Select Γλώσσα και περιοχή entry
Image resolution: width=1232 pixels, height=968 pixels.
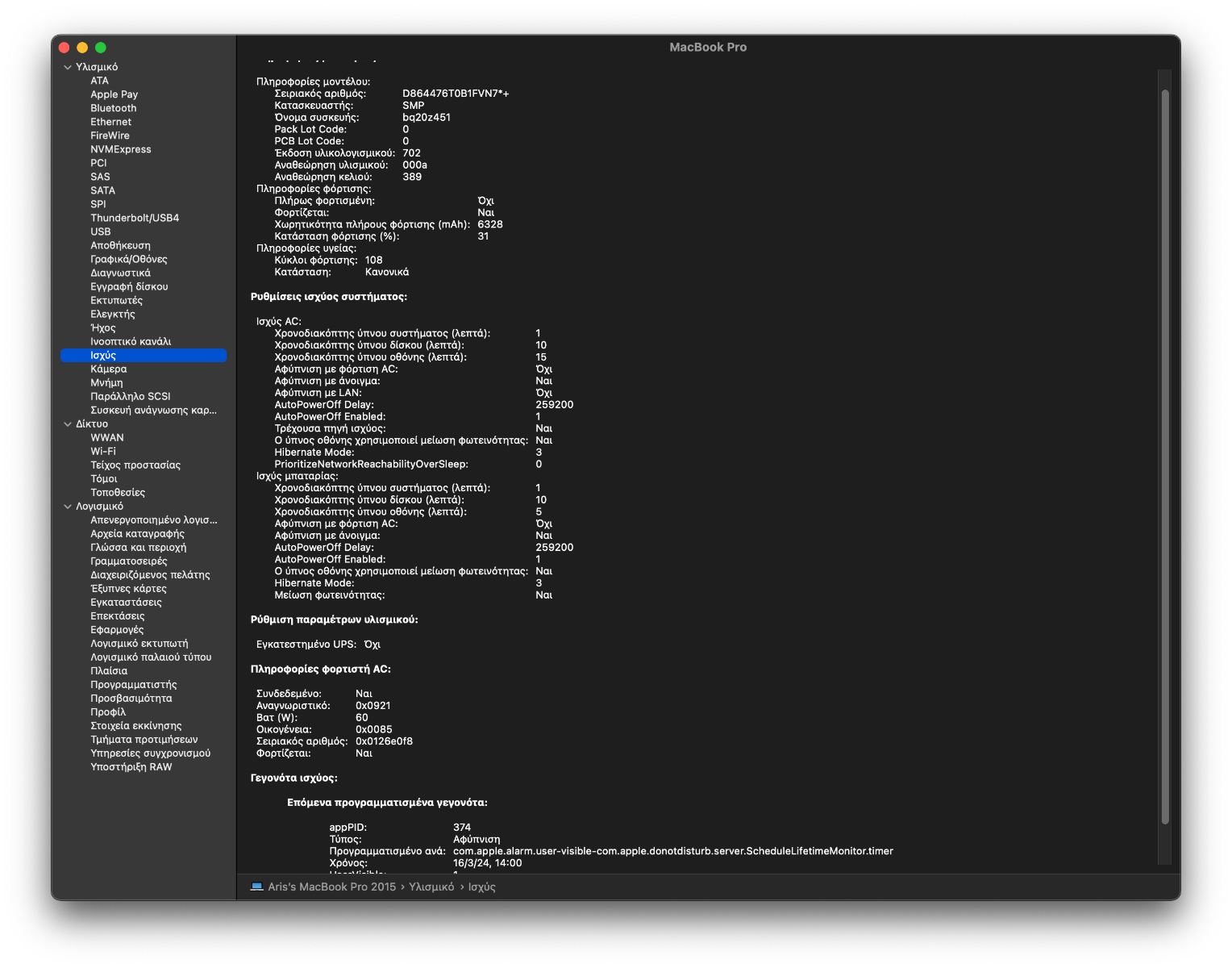(138, 547)
